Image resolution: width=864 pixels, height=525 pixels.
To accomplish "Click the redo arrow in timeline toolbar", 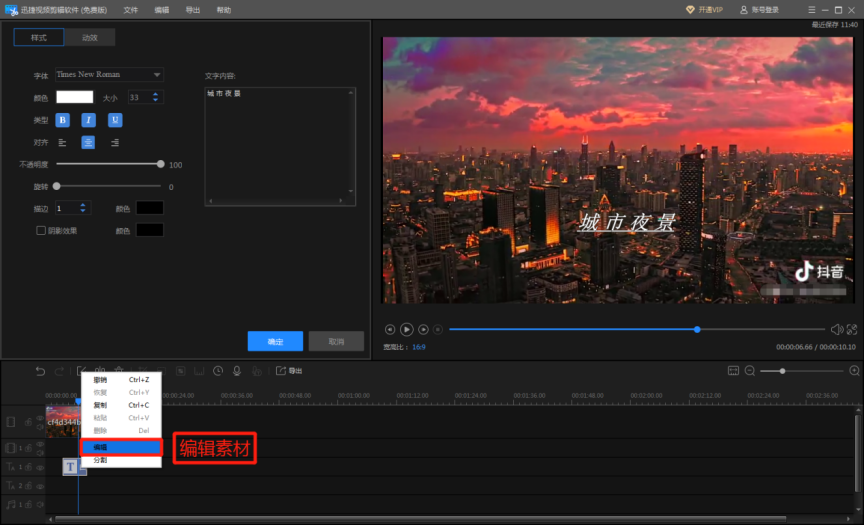I will (59, 371).
